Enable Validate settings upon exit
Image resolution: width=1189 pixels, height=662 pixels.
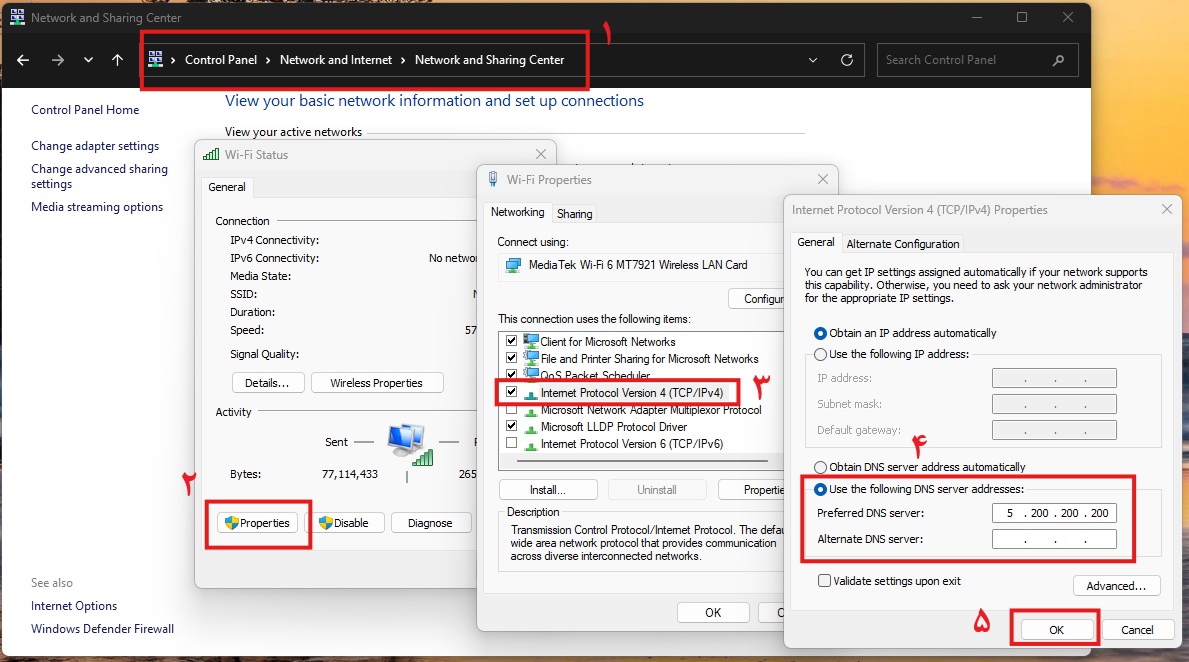tap(825, 581)
